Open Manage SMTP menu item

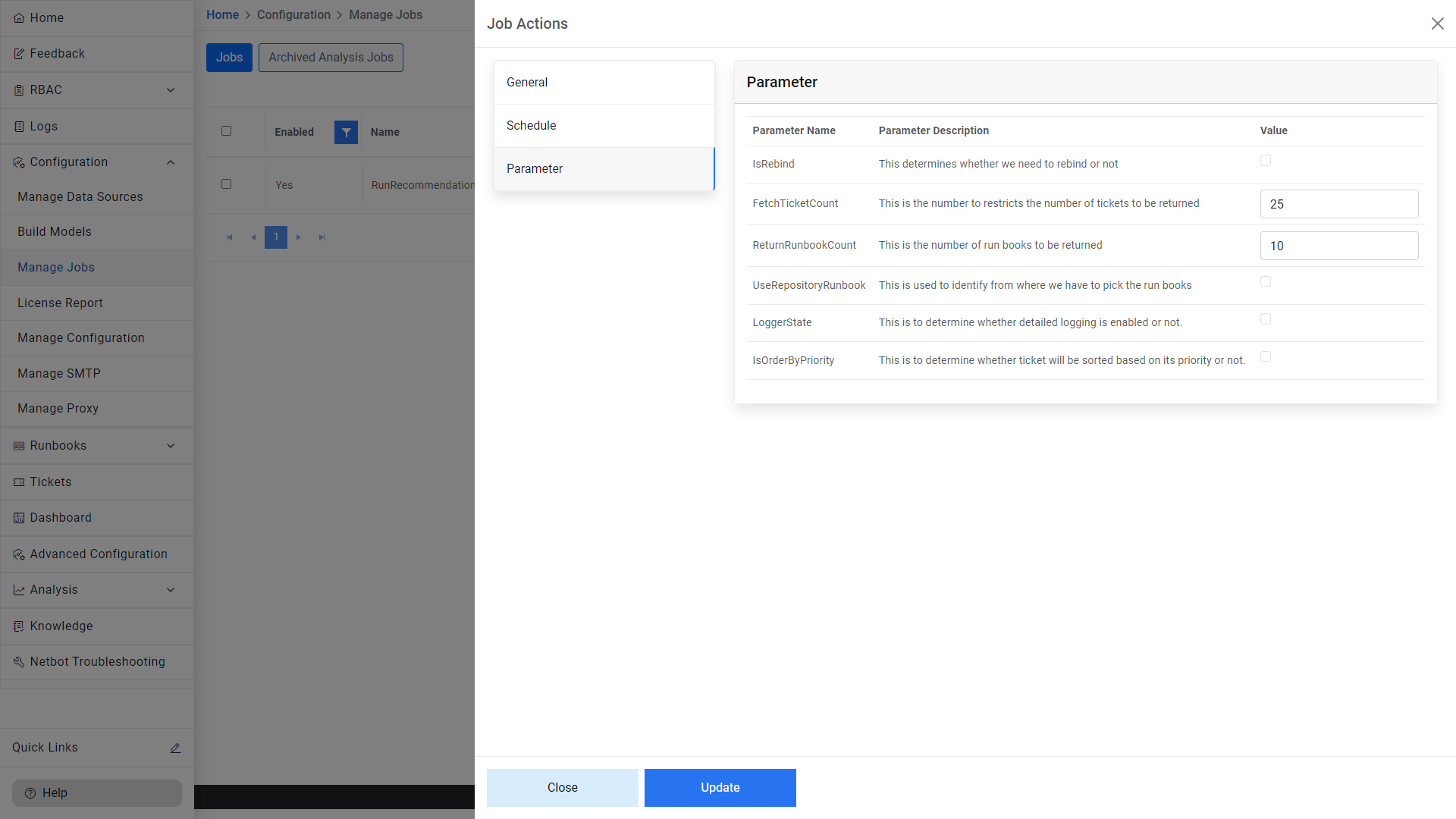(x=97, y=374)
